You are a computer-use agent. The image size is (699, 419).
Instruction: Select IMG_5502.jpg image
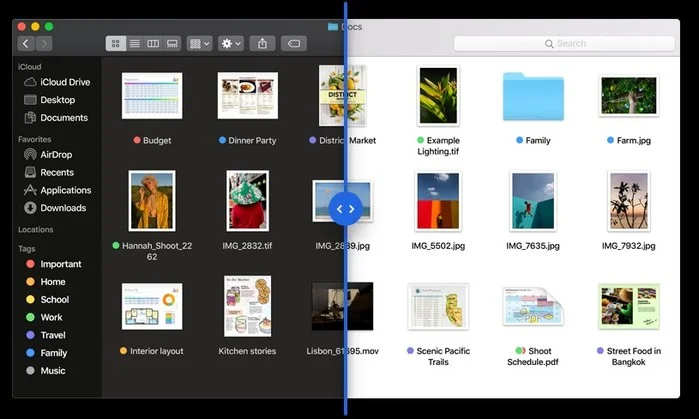point(438,201)
